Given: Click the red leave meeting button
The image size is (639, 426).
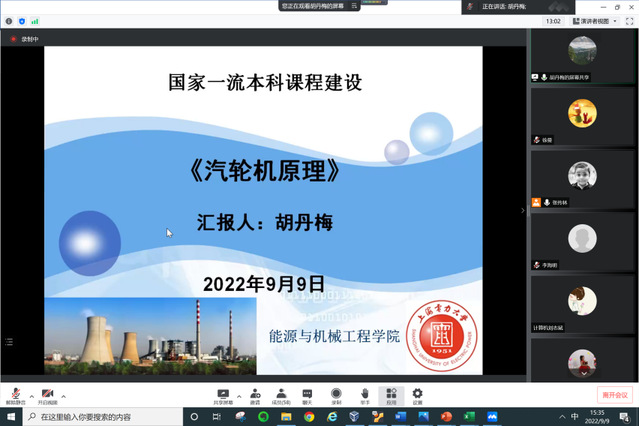Looking at the screenshot, I should [x=615, y=395].
